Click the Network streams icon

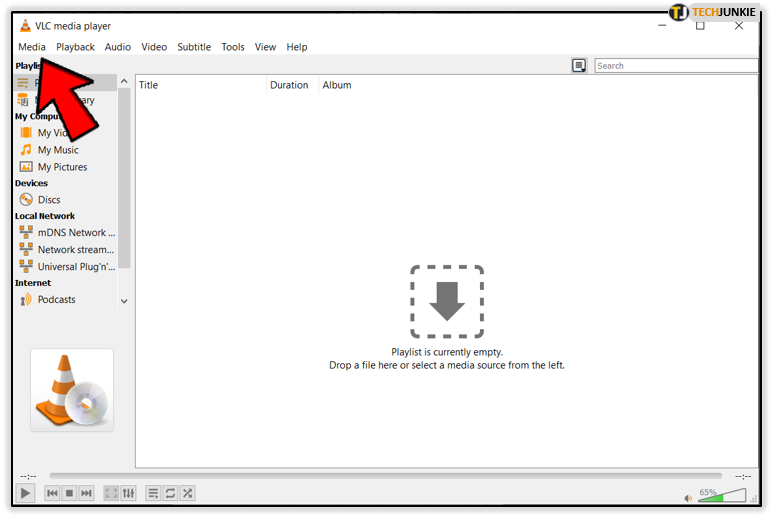click(26, 249)
